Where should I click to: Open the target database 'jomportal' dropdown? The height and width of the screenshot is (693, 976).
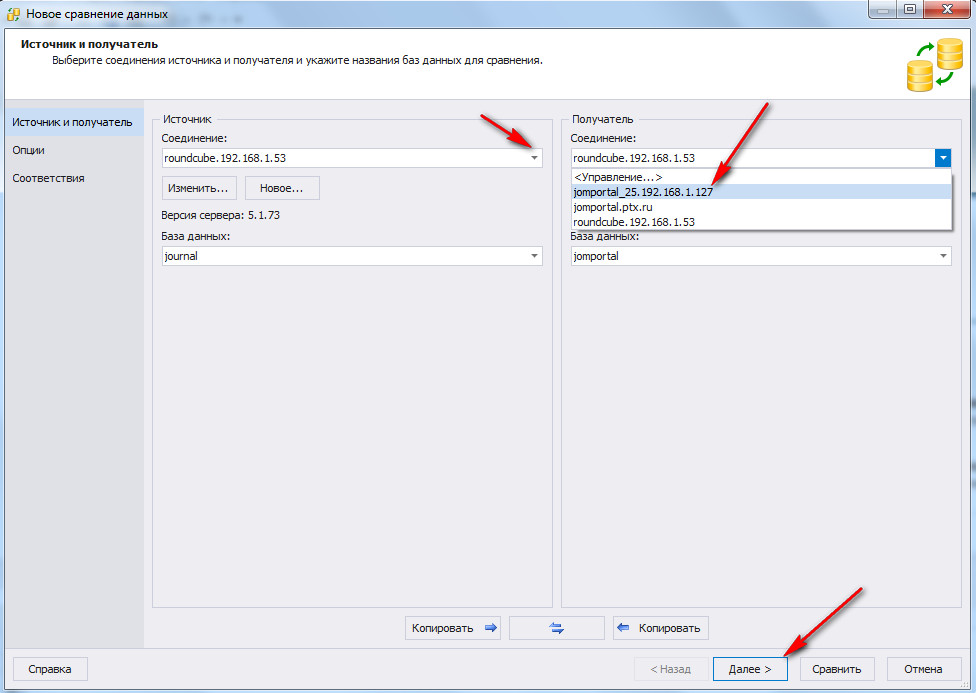pos(942,256)
